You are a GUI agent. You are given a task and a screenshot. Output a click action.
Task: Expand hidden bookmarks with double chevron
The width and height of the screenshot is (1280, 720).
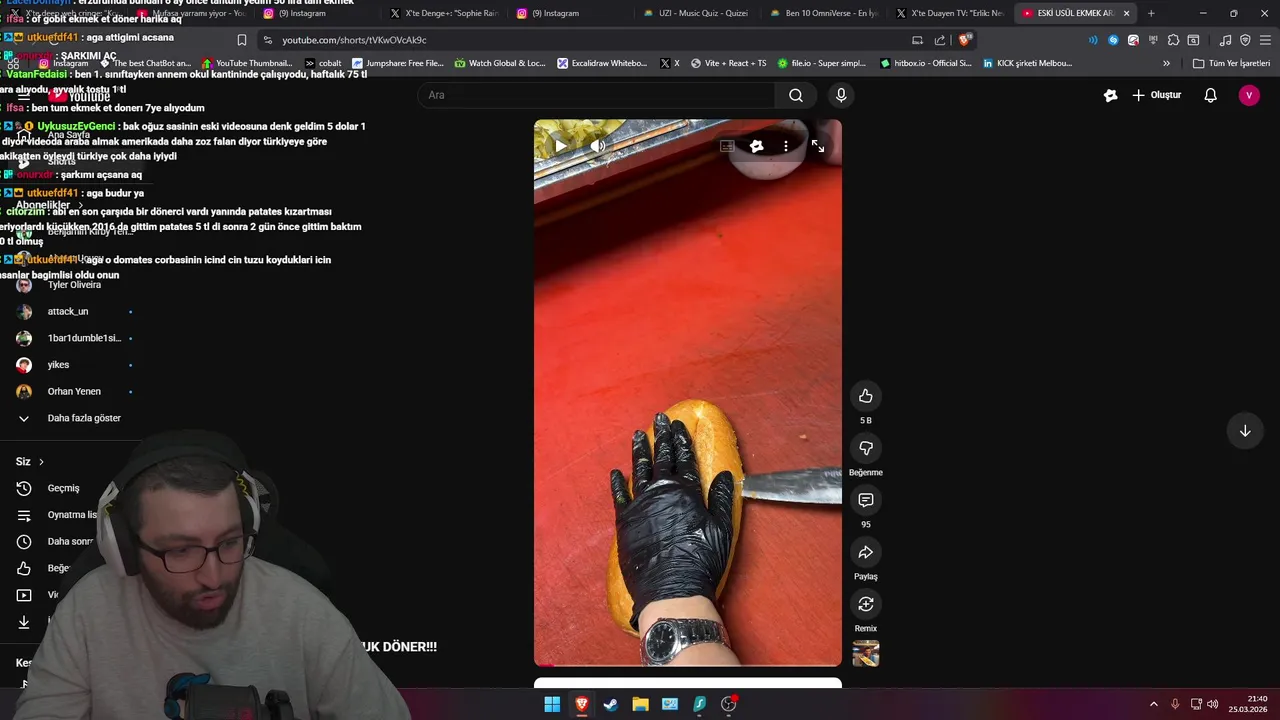(x=1166, y=63)
